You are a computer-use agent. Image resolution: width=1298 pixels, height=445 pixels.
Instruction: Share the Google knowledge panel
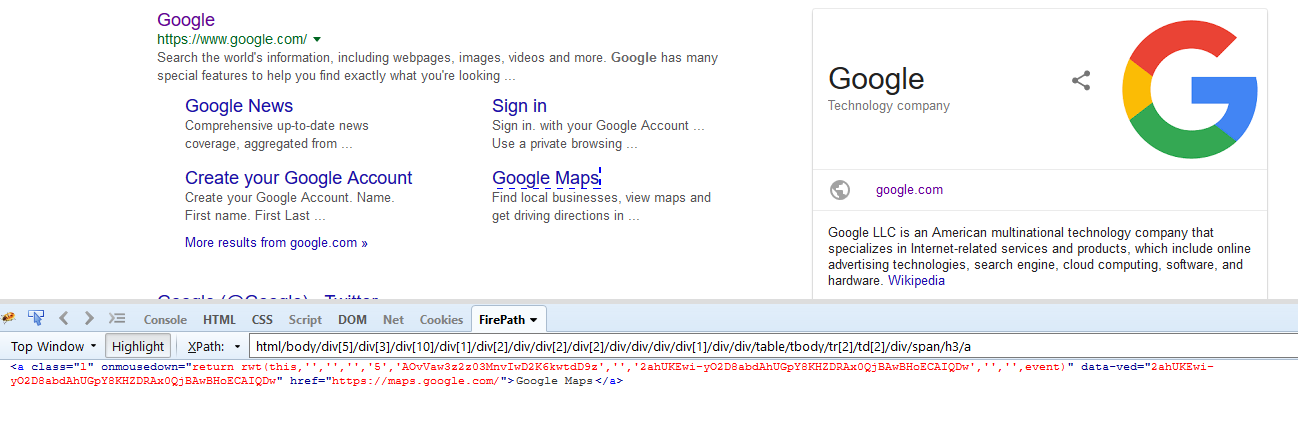(x=1081, y=81)
